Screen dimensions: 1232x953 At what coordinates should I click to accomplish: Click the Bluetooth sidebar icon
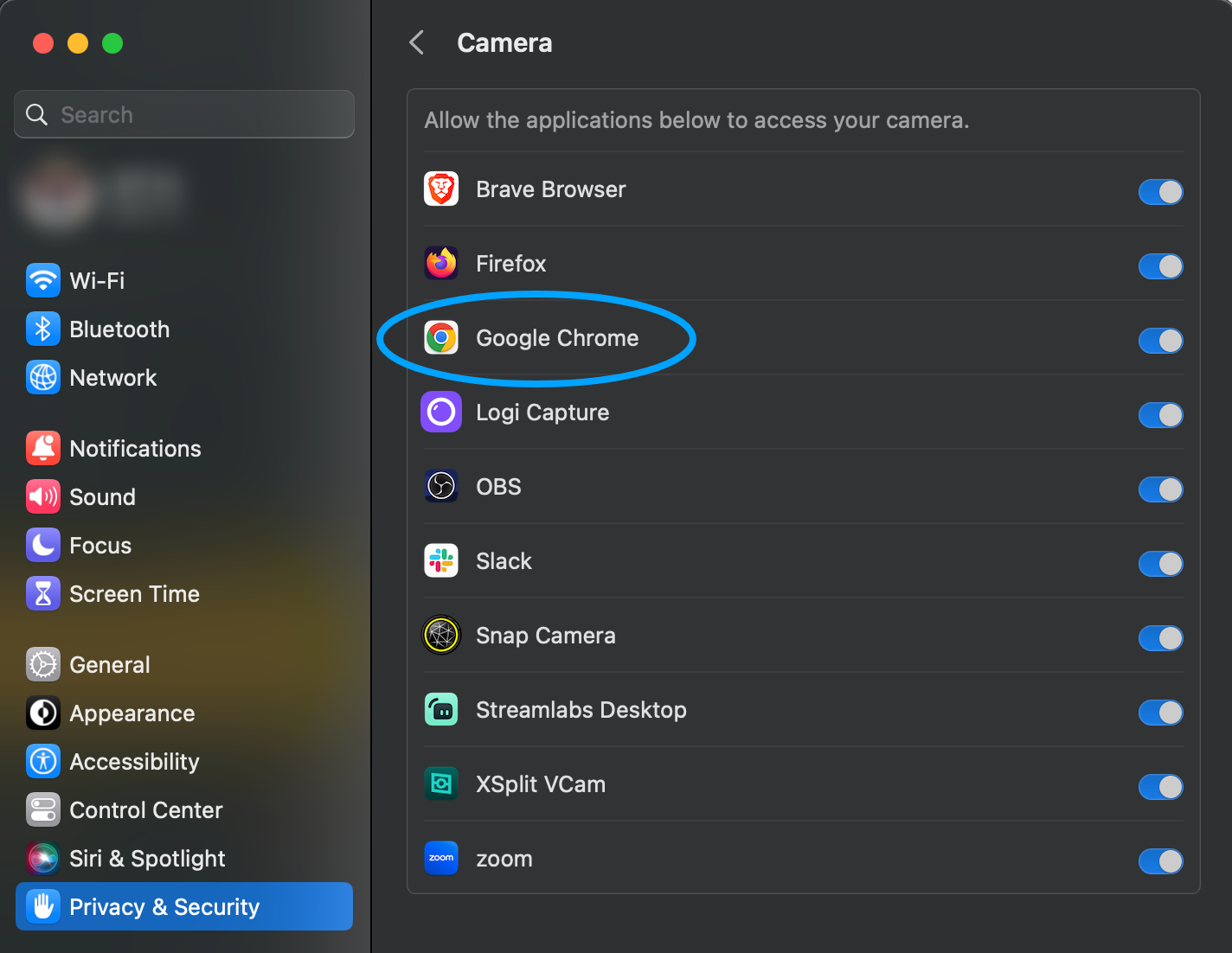43,329
